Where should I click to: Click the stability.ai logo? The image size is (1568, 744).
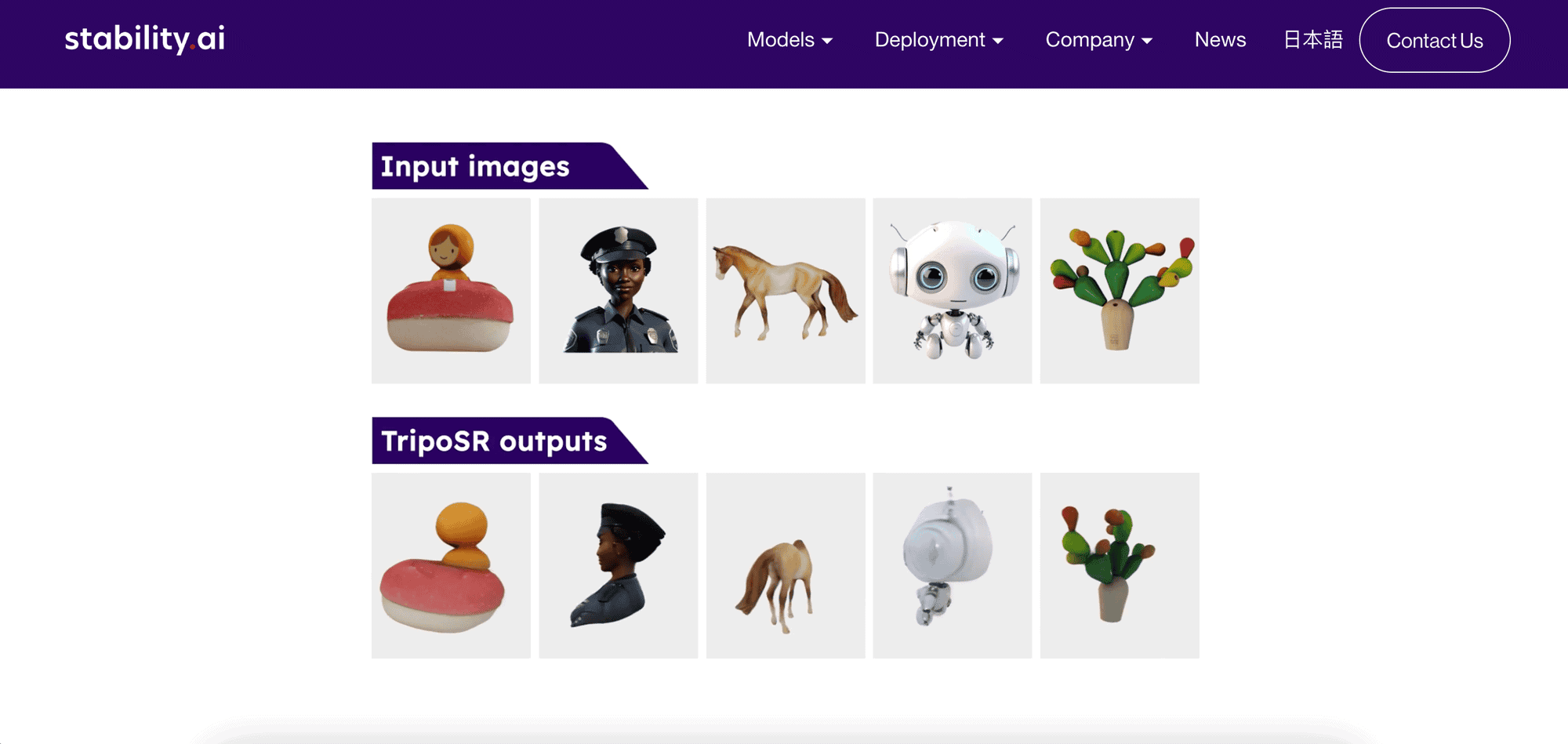145,38
